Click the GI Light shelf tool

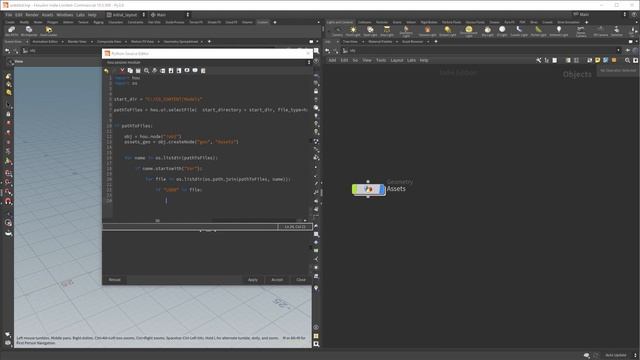tap(502, 31)
